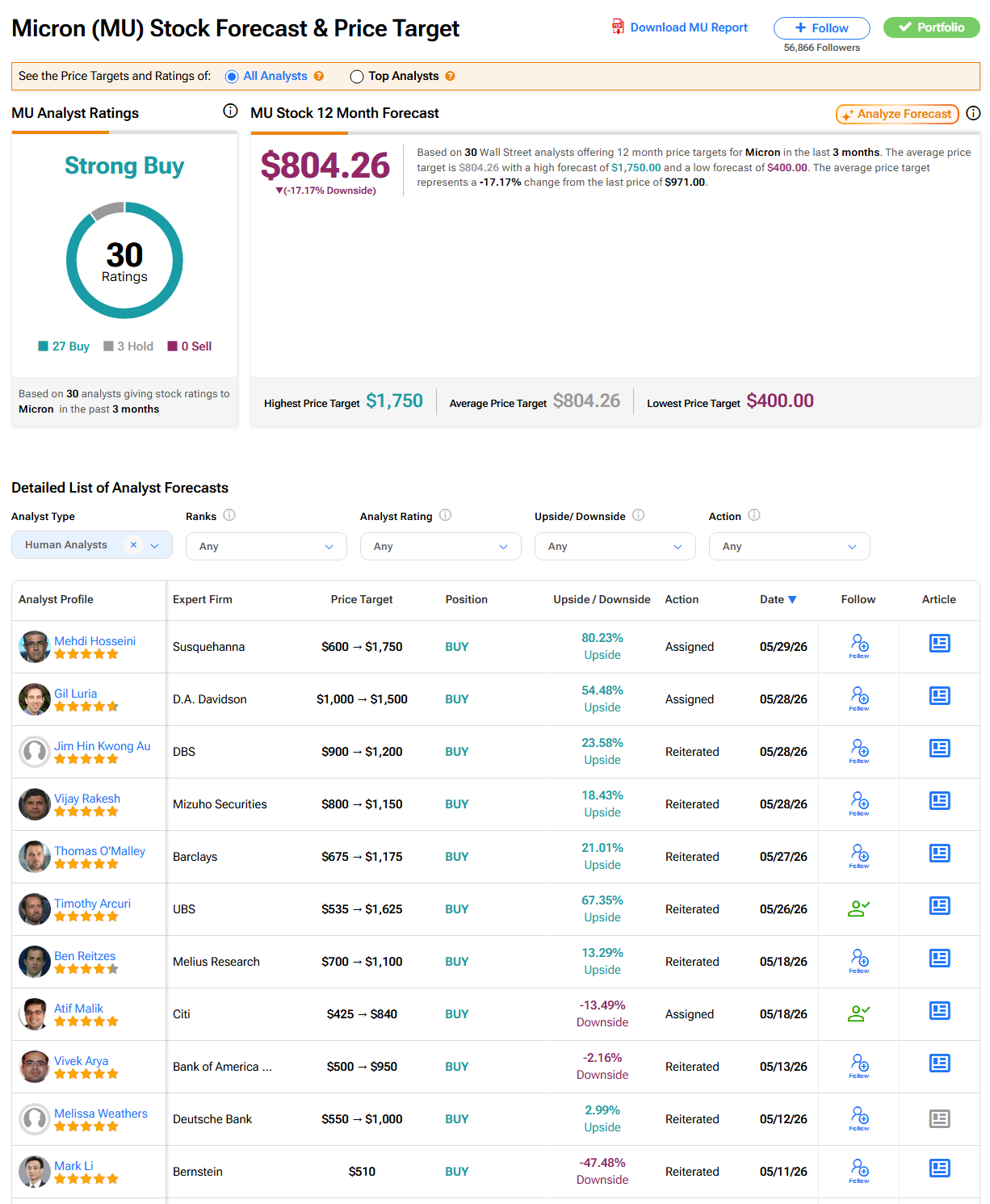Open the Action filter dropdown
The image size is (990, 1204).
790,547
